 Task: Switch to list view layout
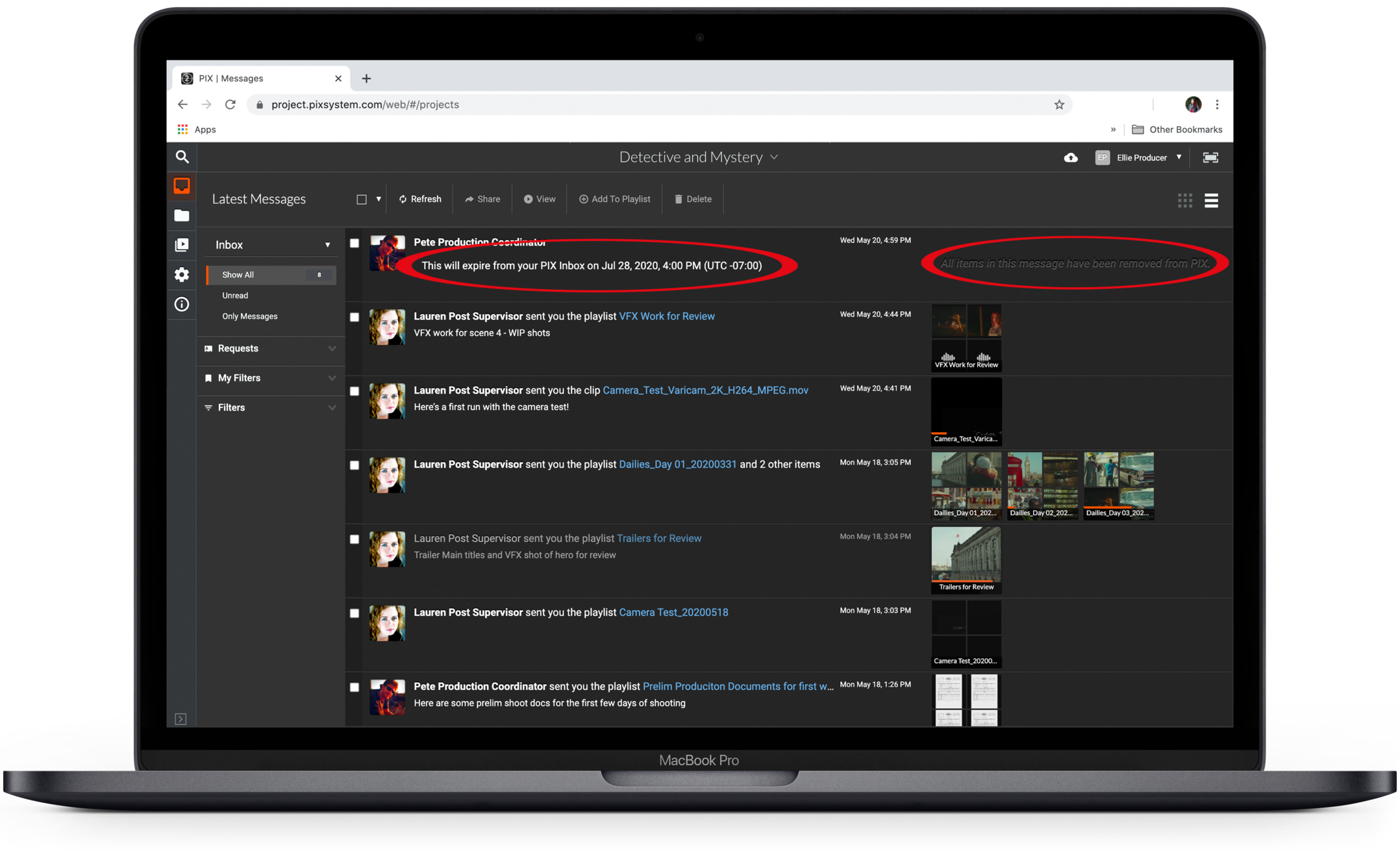[1211, 200]
